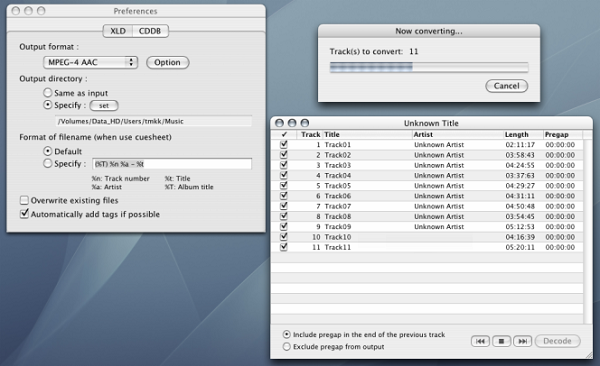Skip to next track in track list window
Viewport: 600px width, 366px height.
tap(522, 341)
